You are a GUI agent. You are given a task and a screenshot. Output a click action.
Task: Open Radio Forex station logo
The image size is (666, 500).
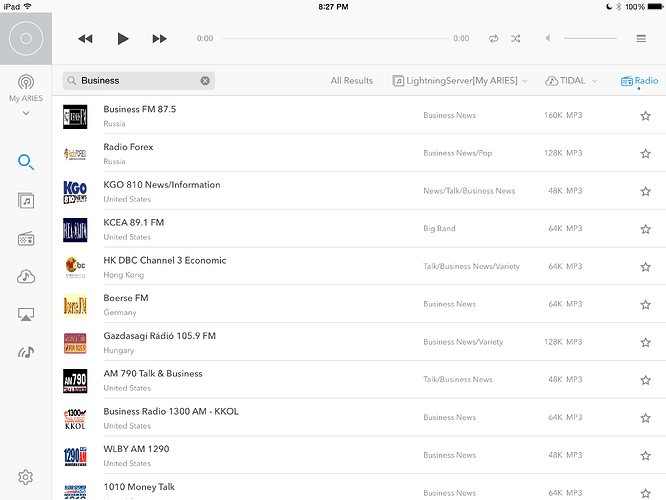[75, 154]
